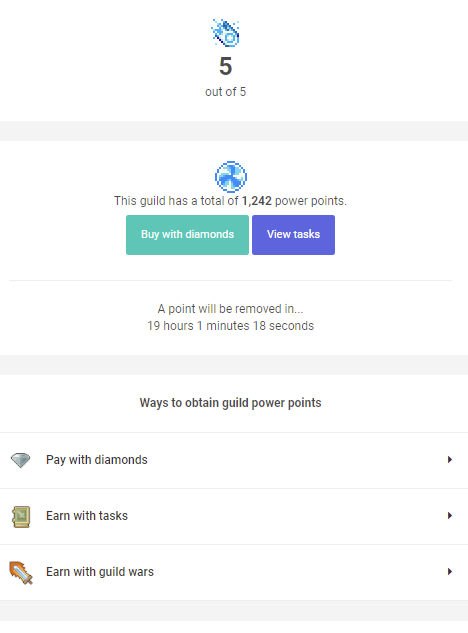Click the guild wars sword icon
The image size is (468, 633).
click(x=21, y=572)
